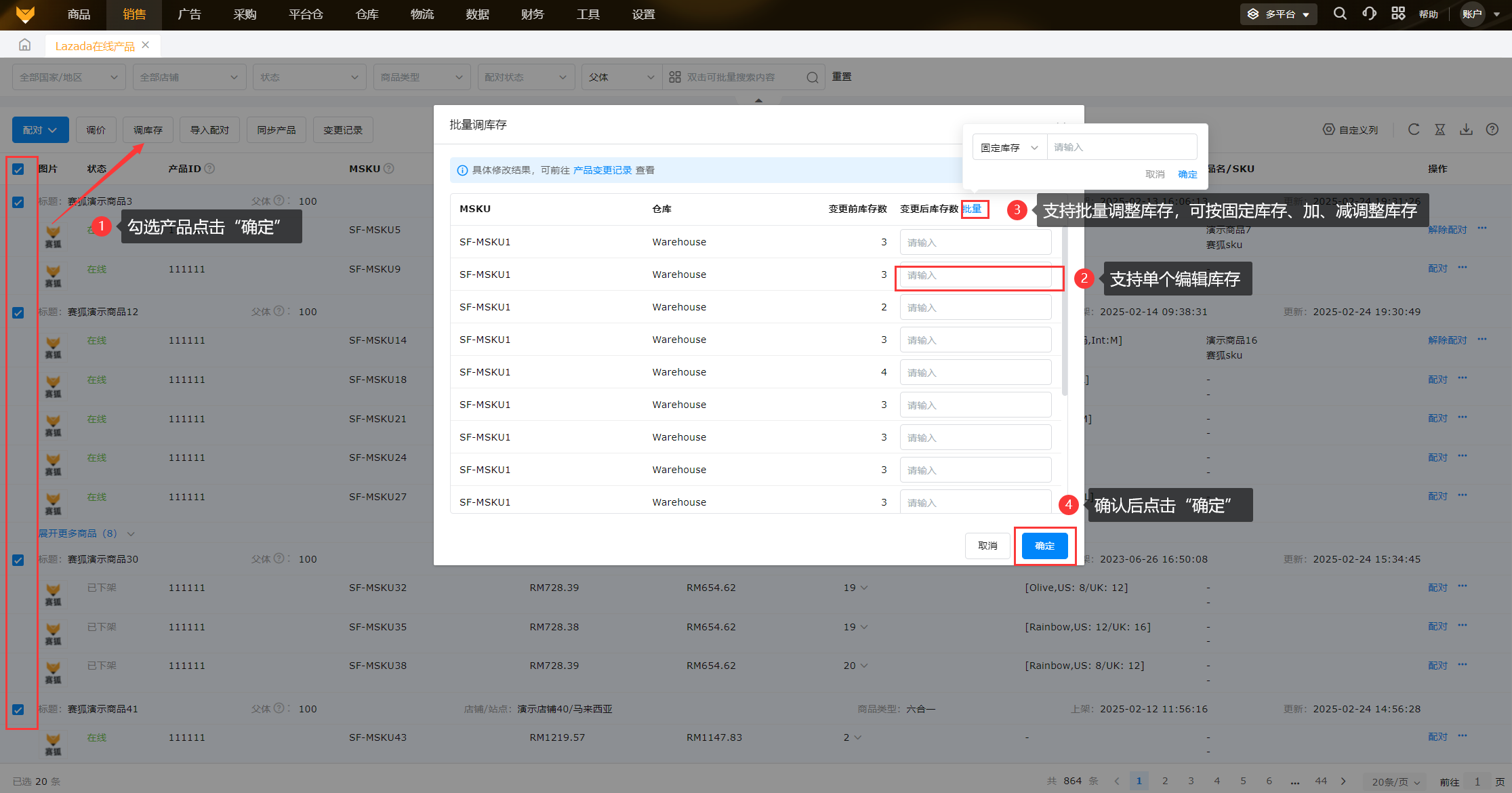This screenshot has width=1512, height=793.
Task: Open 自定义列 column settings
Action: 1351,129
